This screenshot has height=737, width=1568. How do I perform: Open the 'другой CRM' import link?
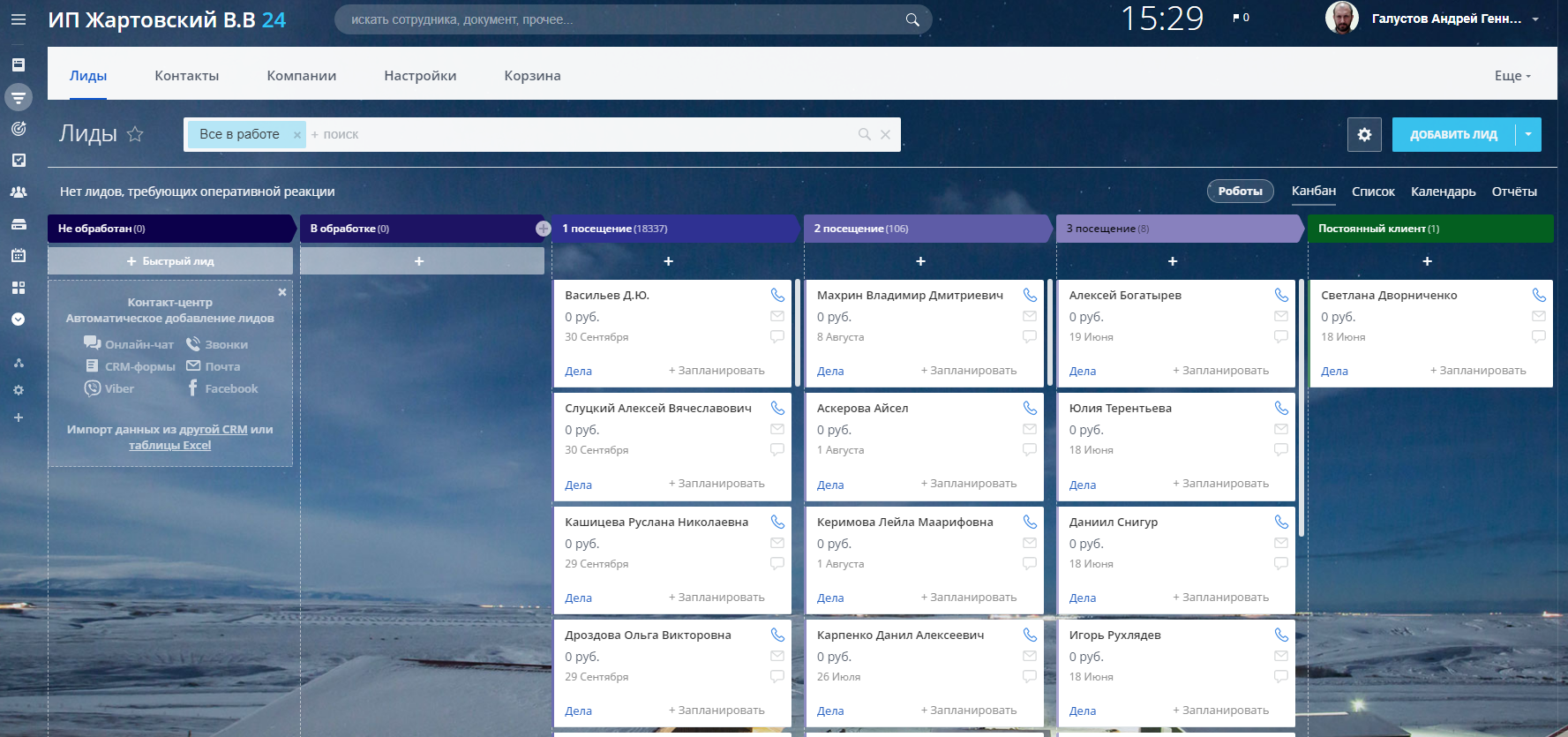(214, 430)
